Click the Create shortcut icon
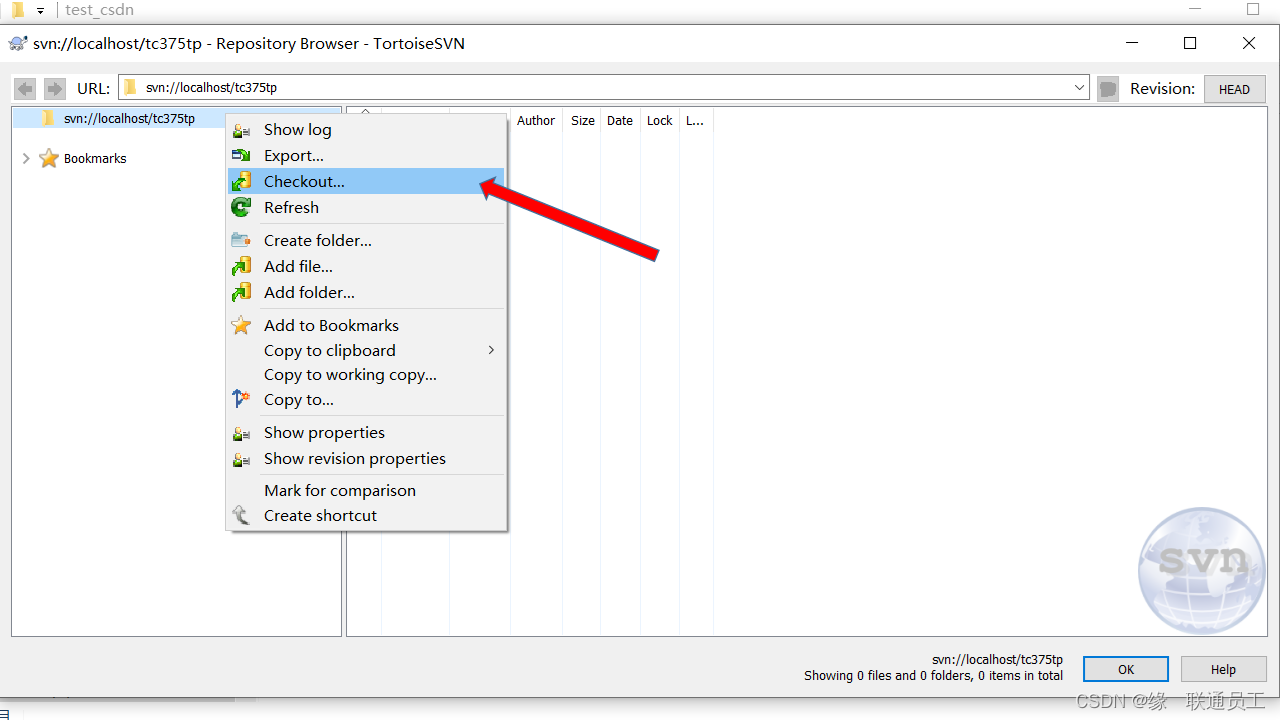Image resolution: width=1280 pixels, height=720 pixels. click(x=241, y=515)
